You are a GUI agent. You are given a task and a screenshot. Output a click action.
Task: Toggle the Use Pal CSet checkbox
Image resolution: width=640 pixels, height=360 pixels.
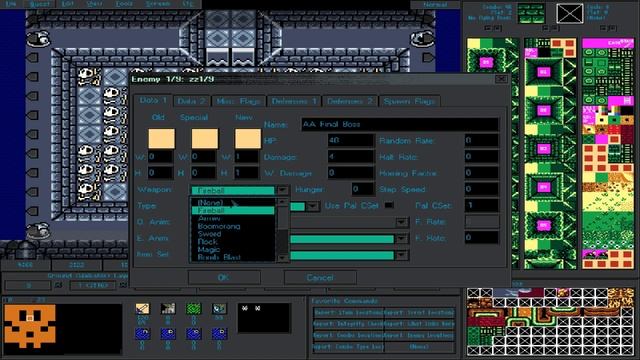pyautogui.click(x=389, y=205)
